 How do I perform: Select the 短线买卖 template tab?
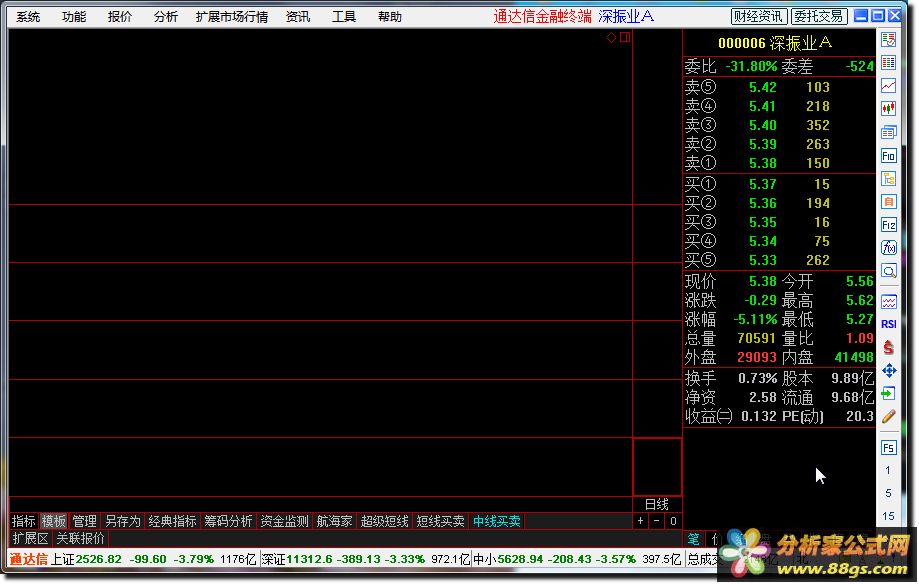click(x=441, y=521)
